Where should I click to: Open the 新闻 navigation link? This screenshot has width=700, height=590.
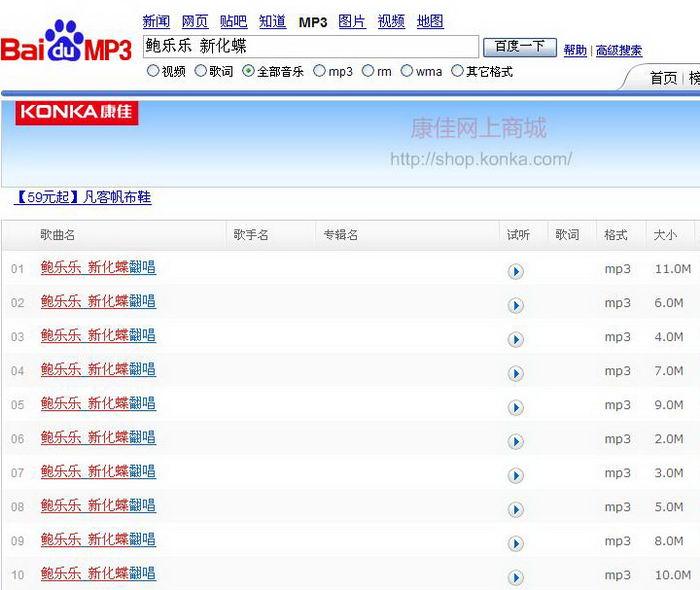pos(156,22)
